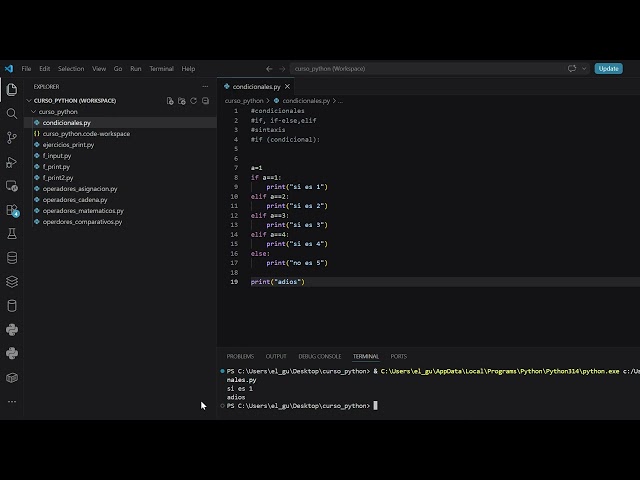Open the Remote Explorer view
This screenshot has height=480, width=640.
click(x=12, y=186)
